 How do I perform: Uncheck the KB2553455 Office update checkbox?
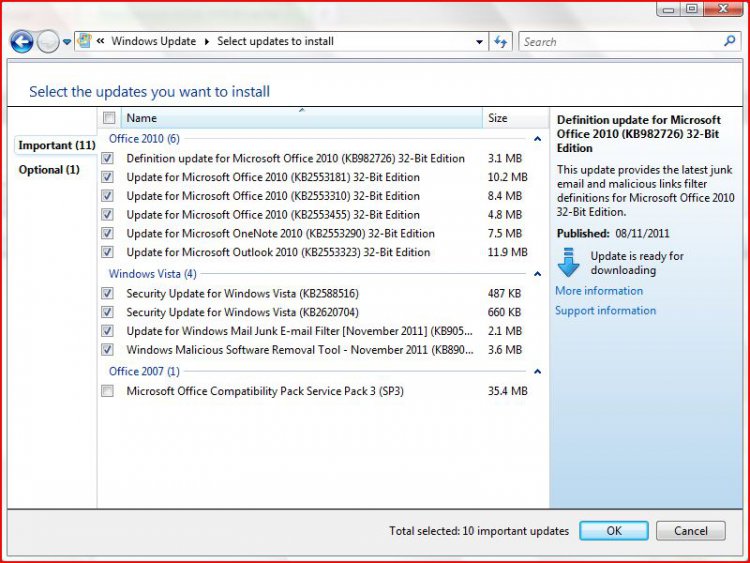point(108,214)
